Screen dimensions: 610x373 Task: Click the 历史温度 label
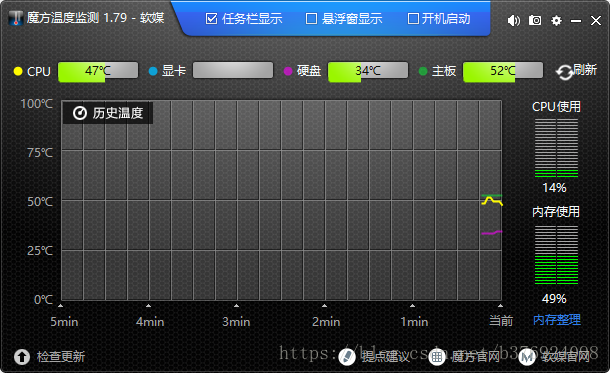118,113
